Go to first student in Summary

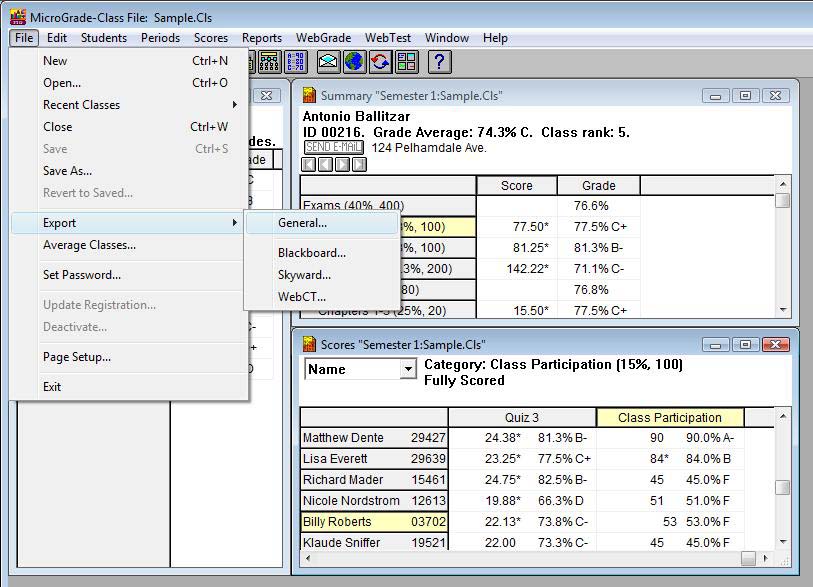[x=309, y=165]
